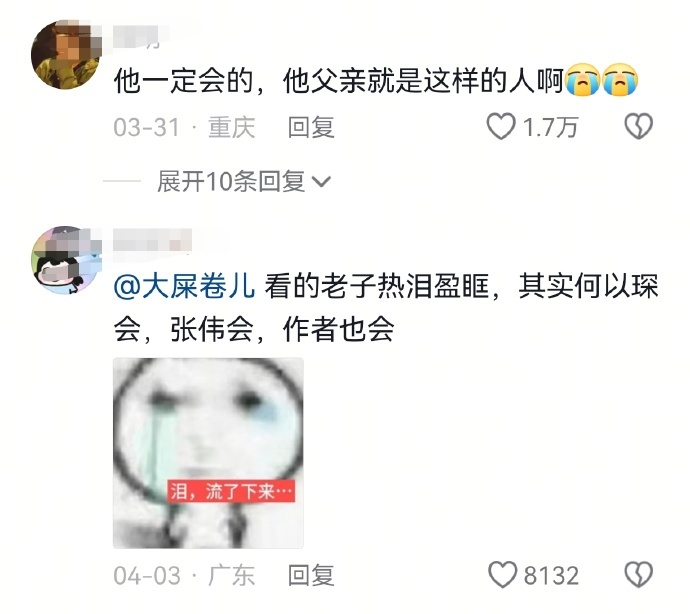Like the second comment showing 8132 likes
690x614 pixels.
(502, 575)
